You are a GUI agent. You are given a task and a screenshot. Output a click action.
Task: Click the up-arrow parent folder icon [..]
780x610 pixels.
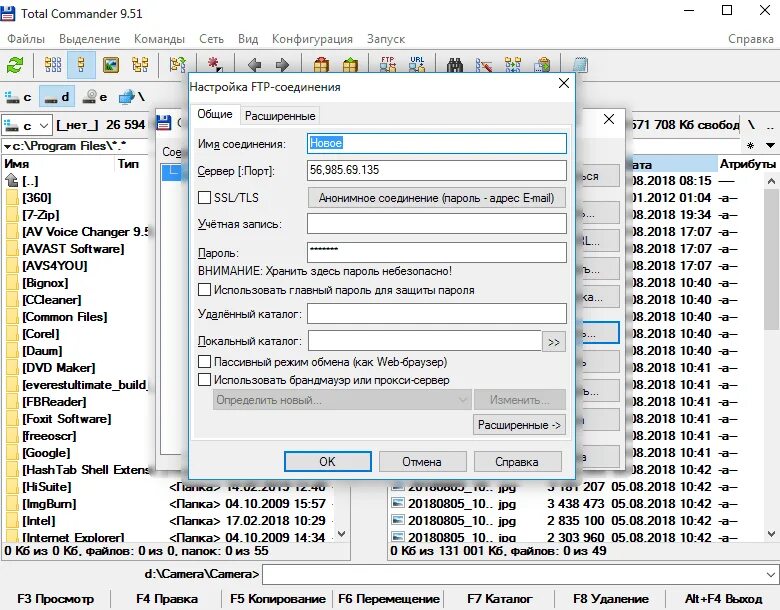12,181
